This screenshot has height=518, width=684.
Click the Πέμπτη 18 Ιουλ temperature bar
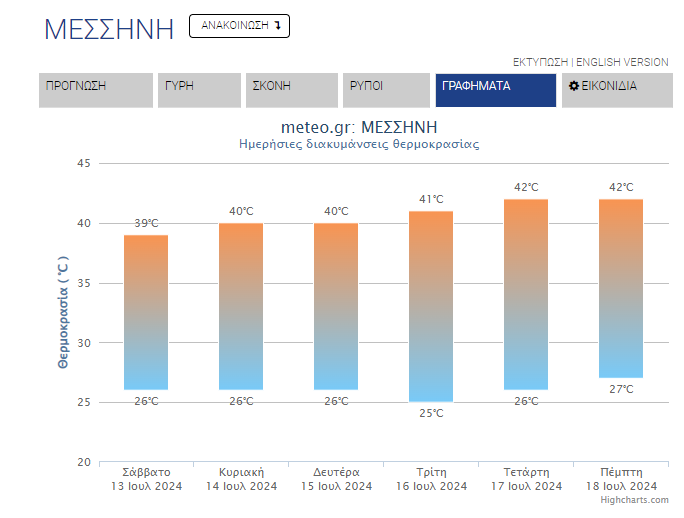point(621,288)
